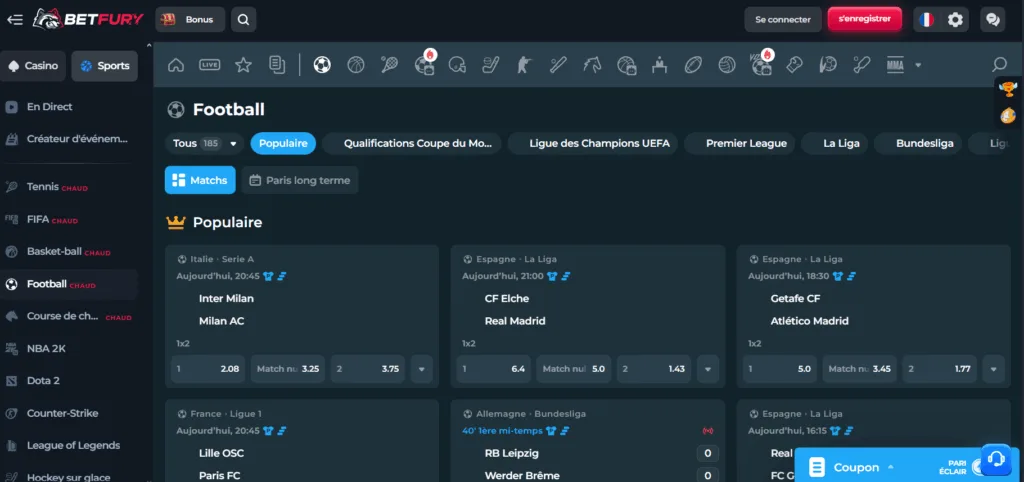Select the Counter-Strike soldier icon
Image resolution: width=1024 pixels, height=482 pixels.
pyautogui.click(x=525, y=65)
